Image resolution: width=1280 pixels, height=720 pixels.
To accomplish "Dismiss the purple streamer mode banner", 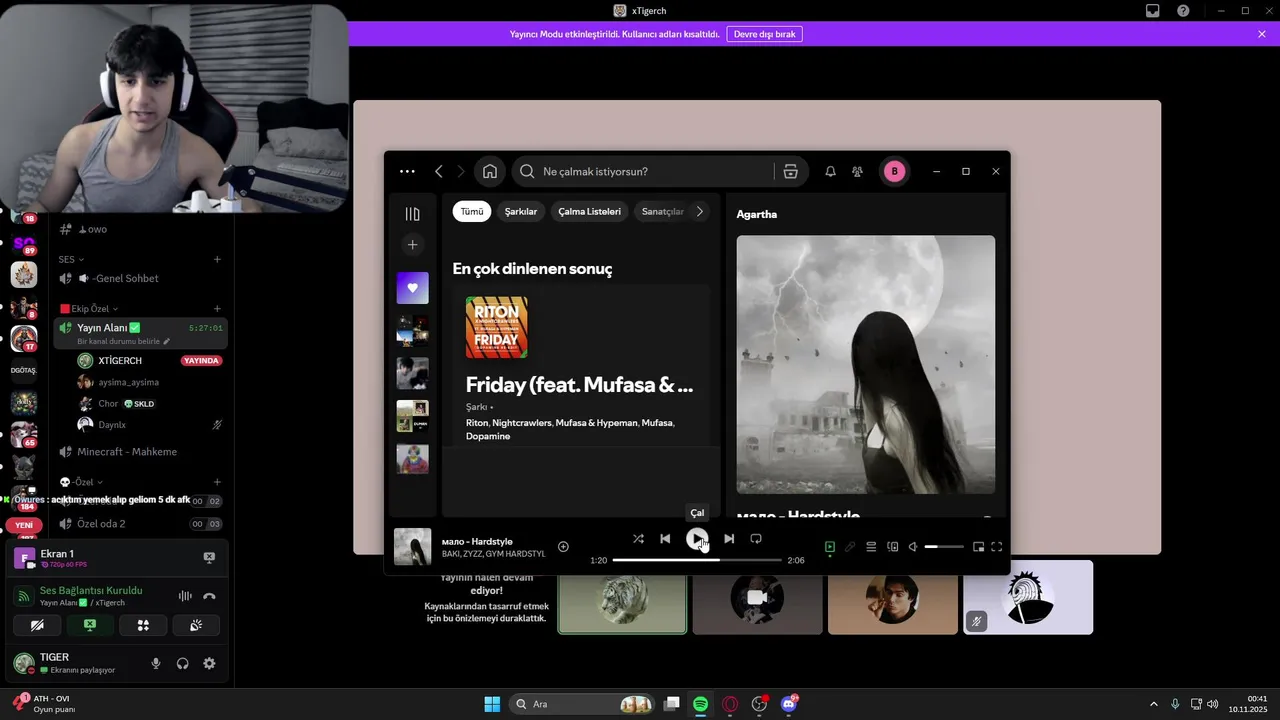I will coord(1262,34).
